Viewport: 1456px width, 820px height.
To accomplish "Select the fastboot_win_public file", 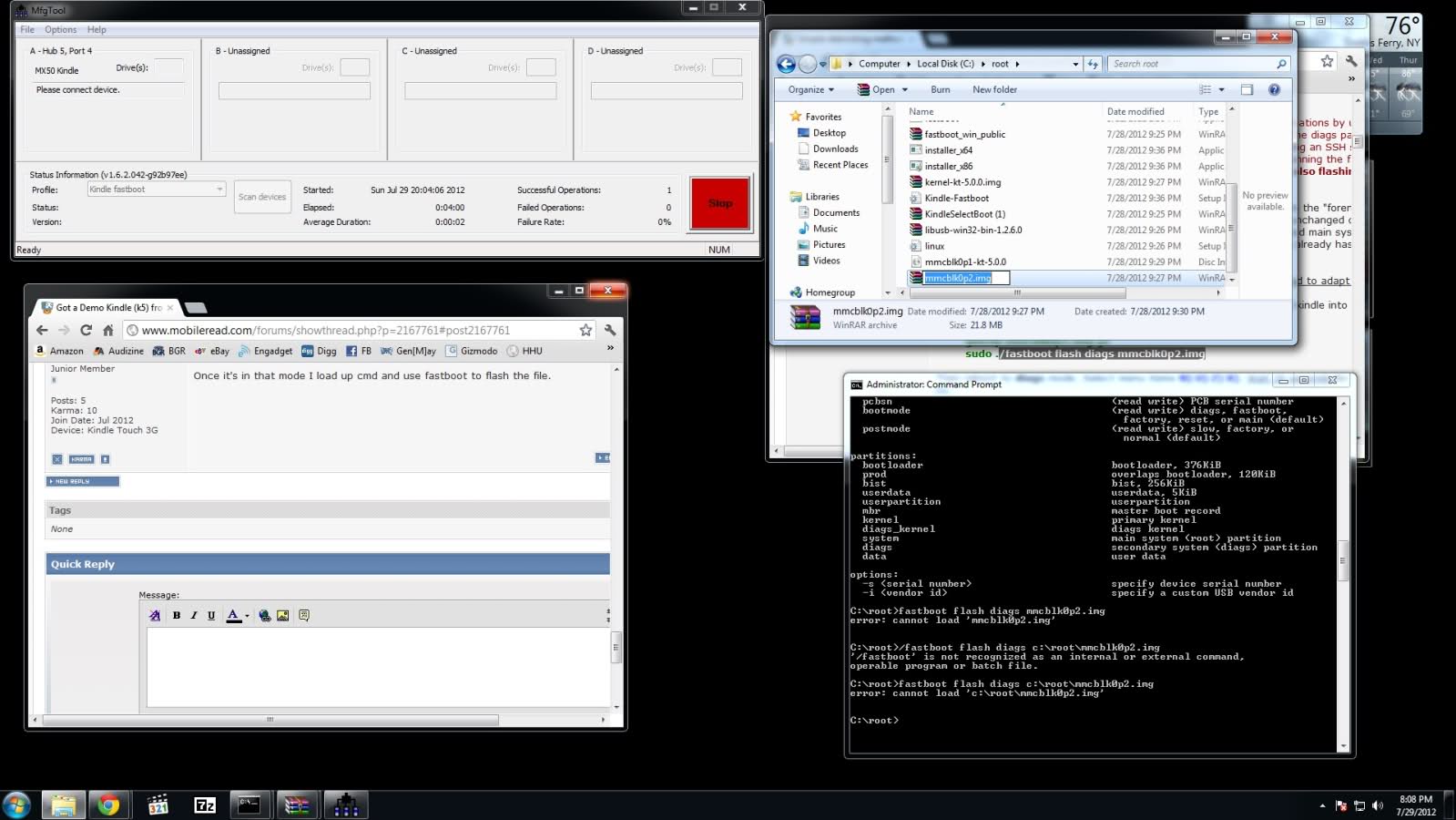I will click(964, 134).
